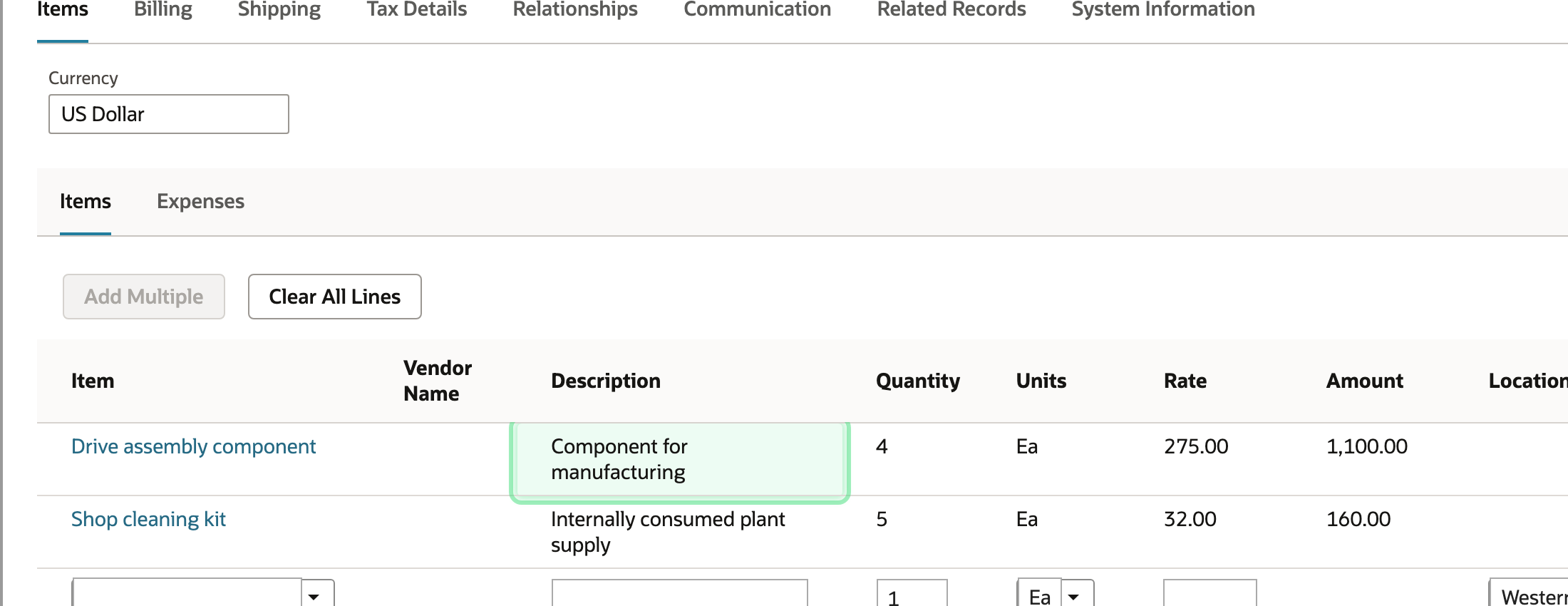This screenshot has height=606, width=1568.
Task: Click the new line item input field
Action: pos(187,594)
